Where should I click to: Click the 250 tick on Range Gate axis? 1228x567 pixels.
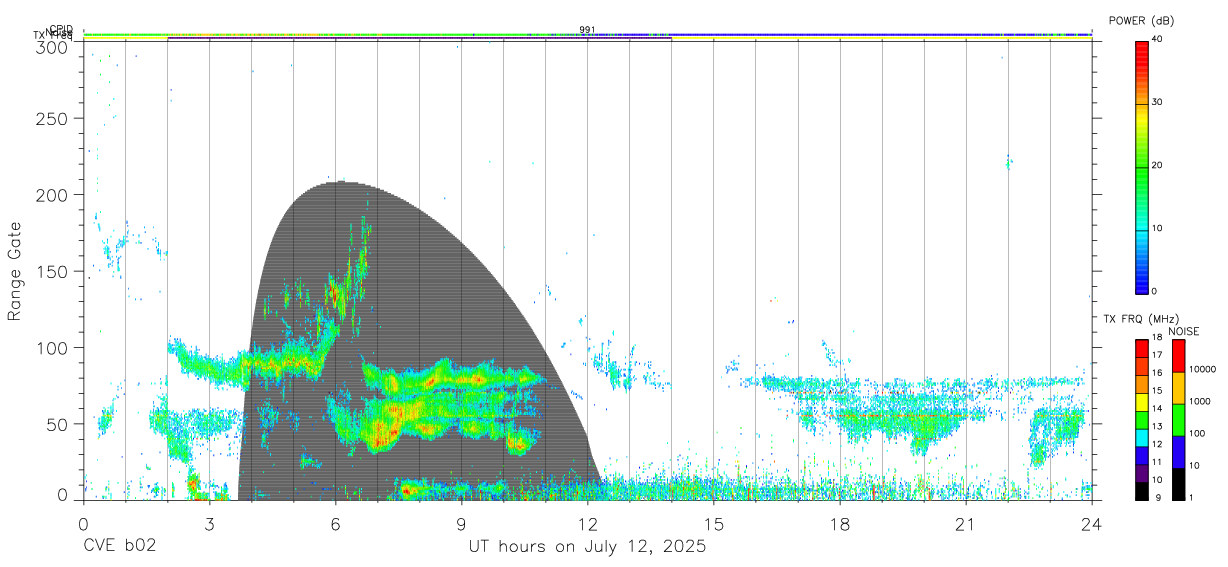point(52,118)
